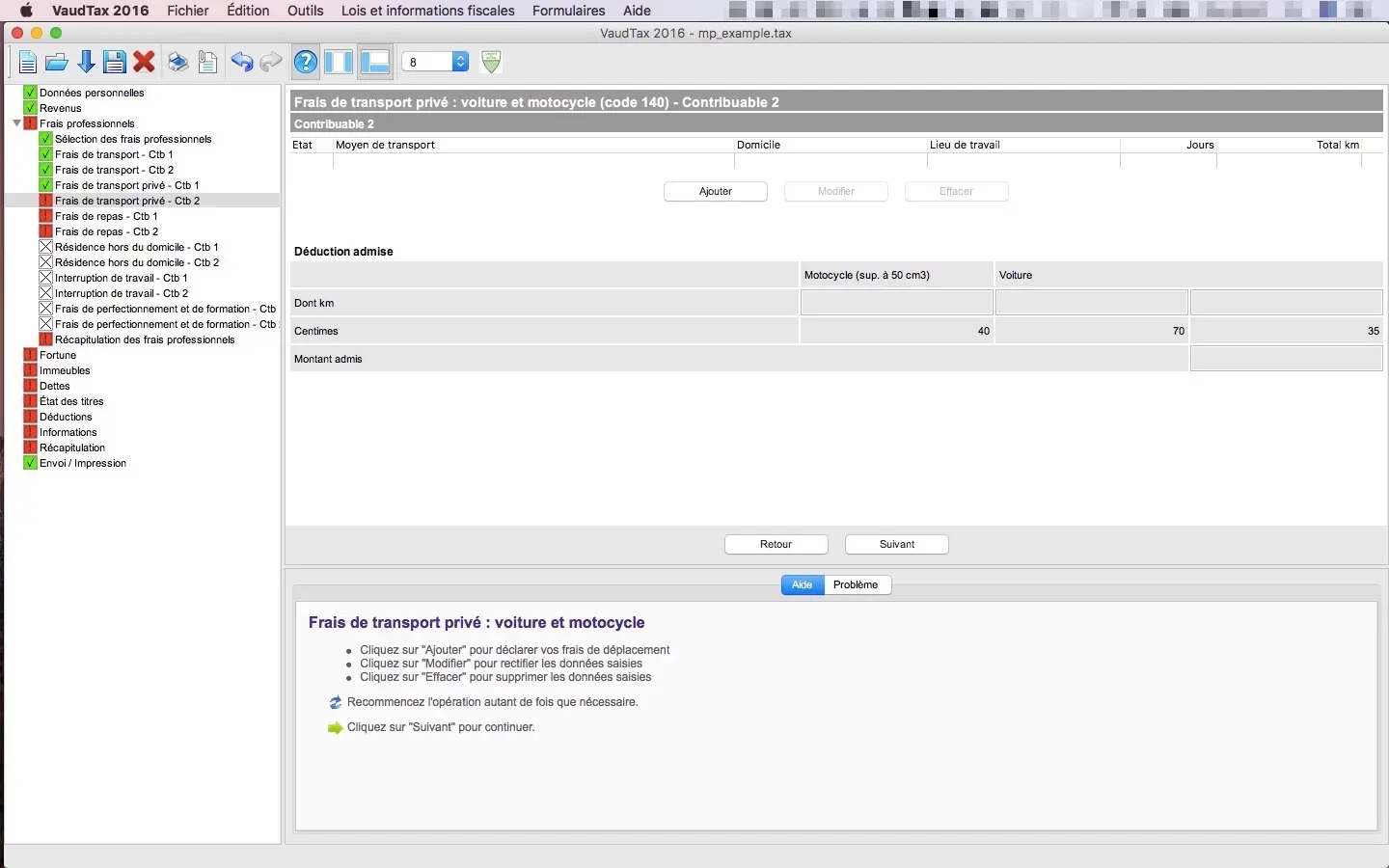The width and height of the screenshot is (1389, 868).
Task: Collapse the Frais professionnels tree node
Action: [16, 123]
